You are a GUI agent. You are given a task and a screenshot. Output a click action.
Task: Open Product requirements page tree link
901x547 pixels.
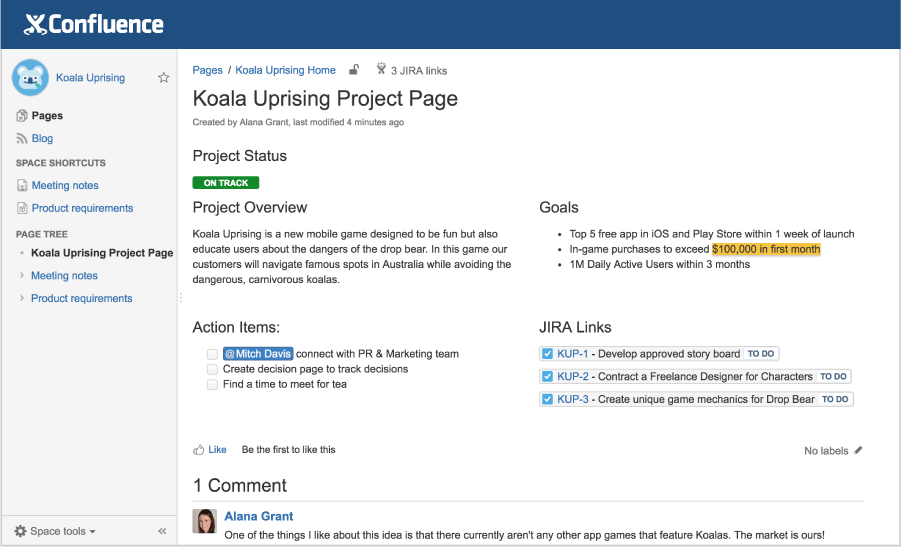pyautogui.click(x=82, y=298)
